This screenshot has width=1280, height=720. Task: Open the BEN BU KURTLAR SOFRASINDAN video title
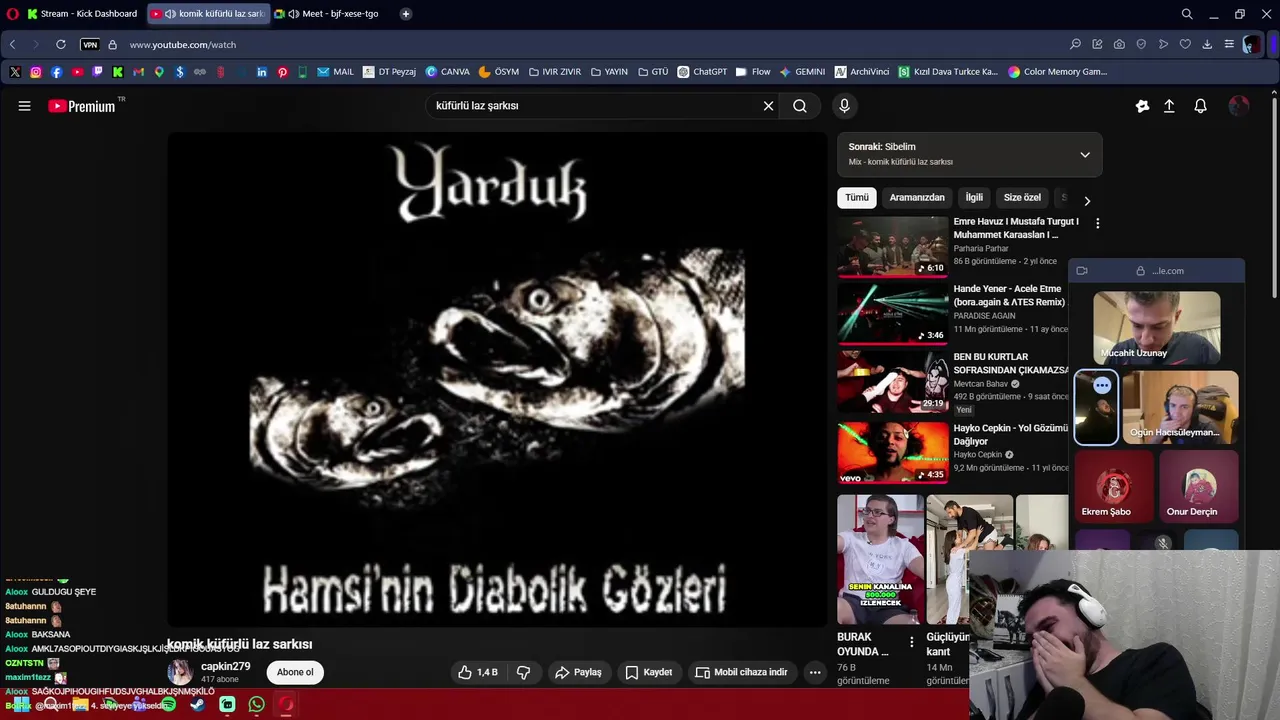pyautogui.click(x=1011, y=363)
